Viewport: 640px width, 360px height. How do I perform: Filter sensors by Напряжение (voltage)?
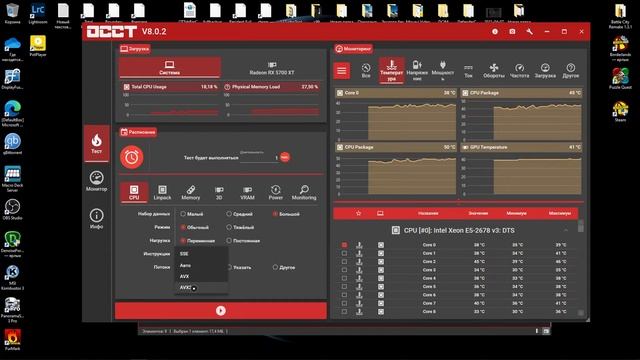point(417,71)
